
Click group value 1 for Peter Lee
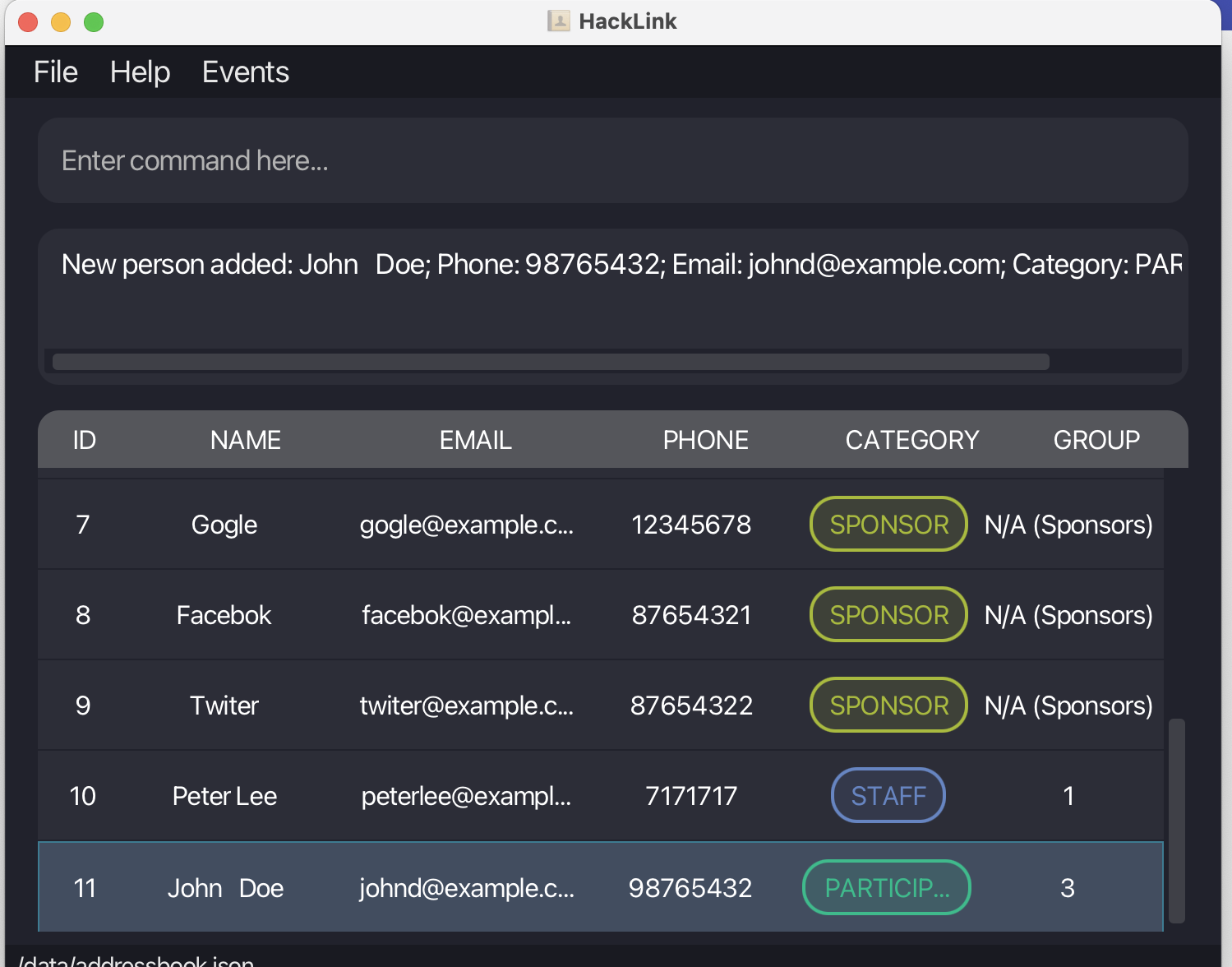click(1068, 796)
